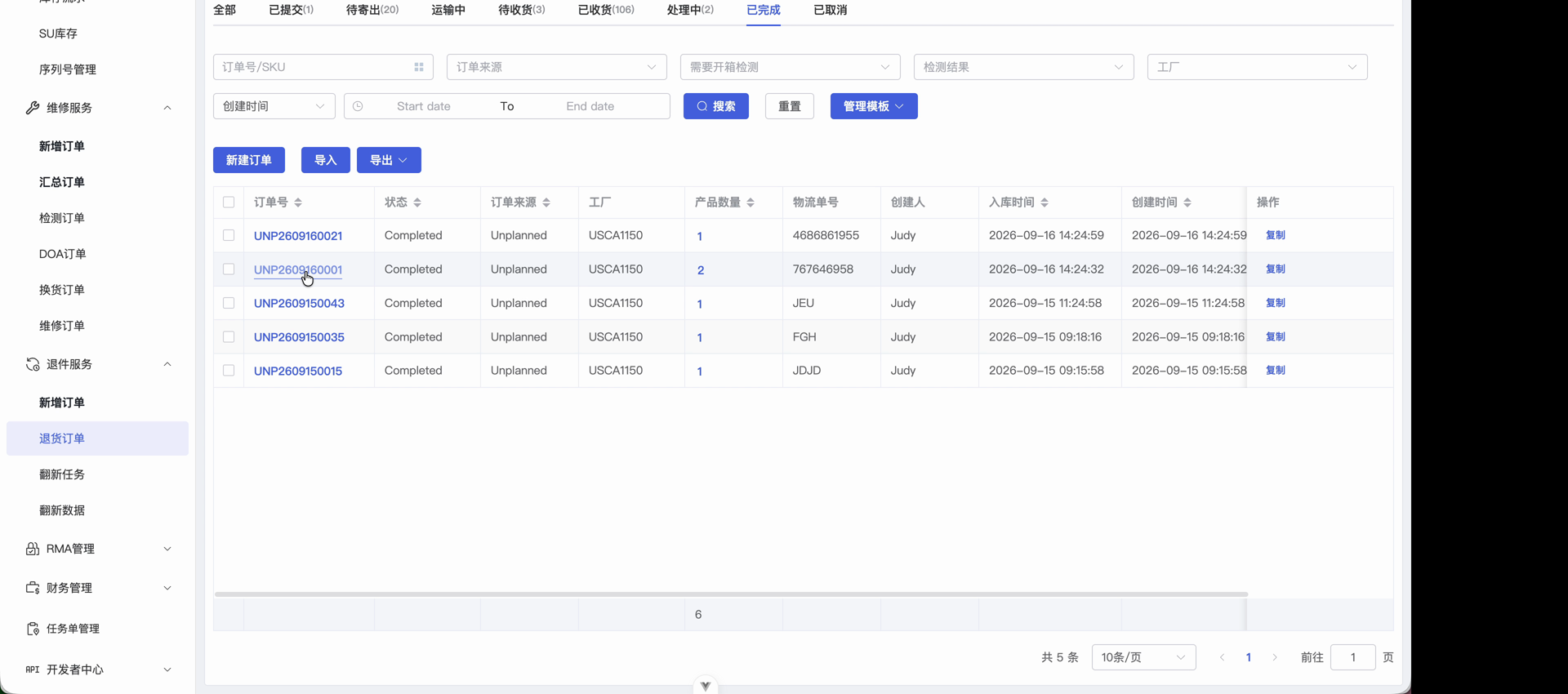1568x694 pixels.
Task: Click the 维修服务 wrench icon
Action: click(33, 108)
